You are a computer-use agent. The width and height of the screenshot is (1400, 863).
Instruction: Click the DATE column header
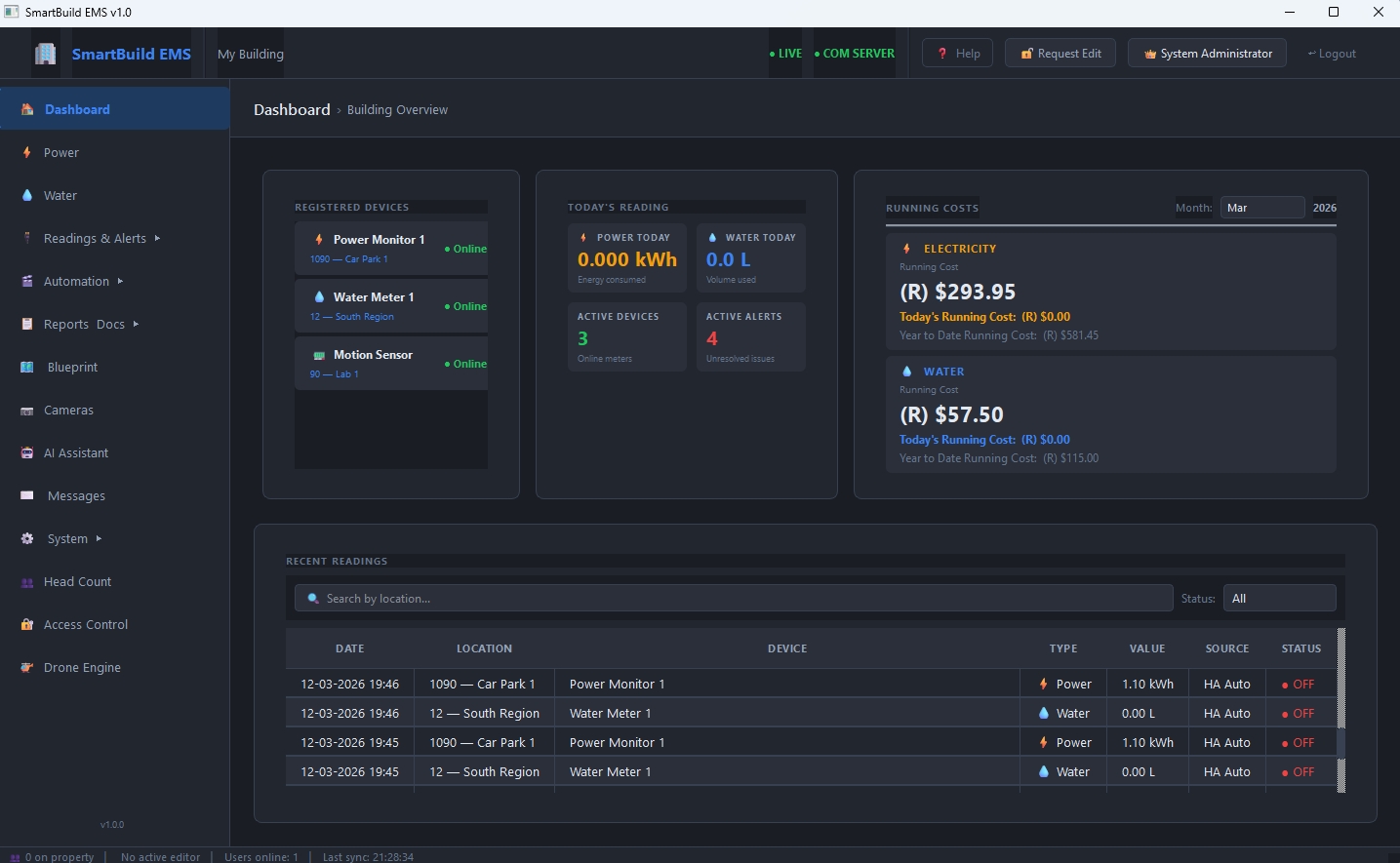point(350,648)
